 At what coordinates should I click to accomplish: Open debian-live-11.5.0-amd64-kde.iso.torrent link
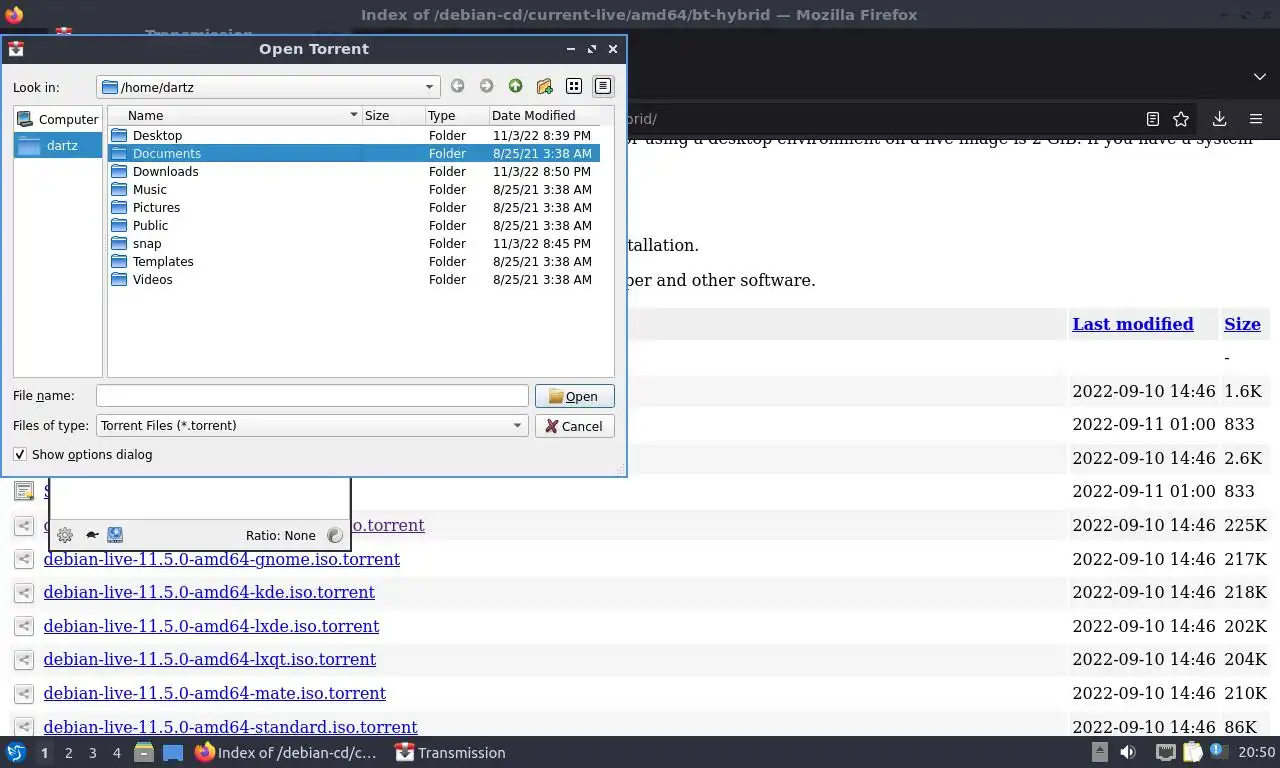(209, 592)
